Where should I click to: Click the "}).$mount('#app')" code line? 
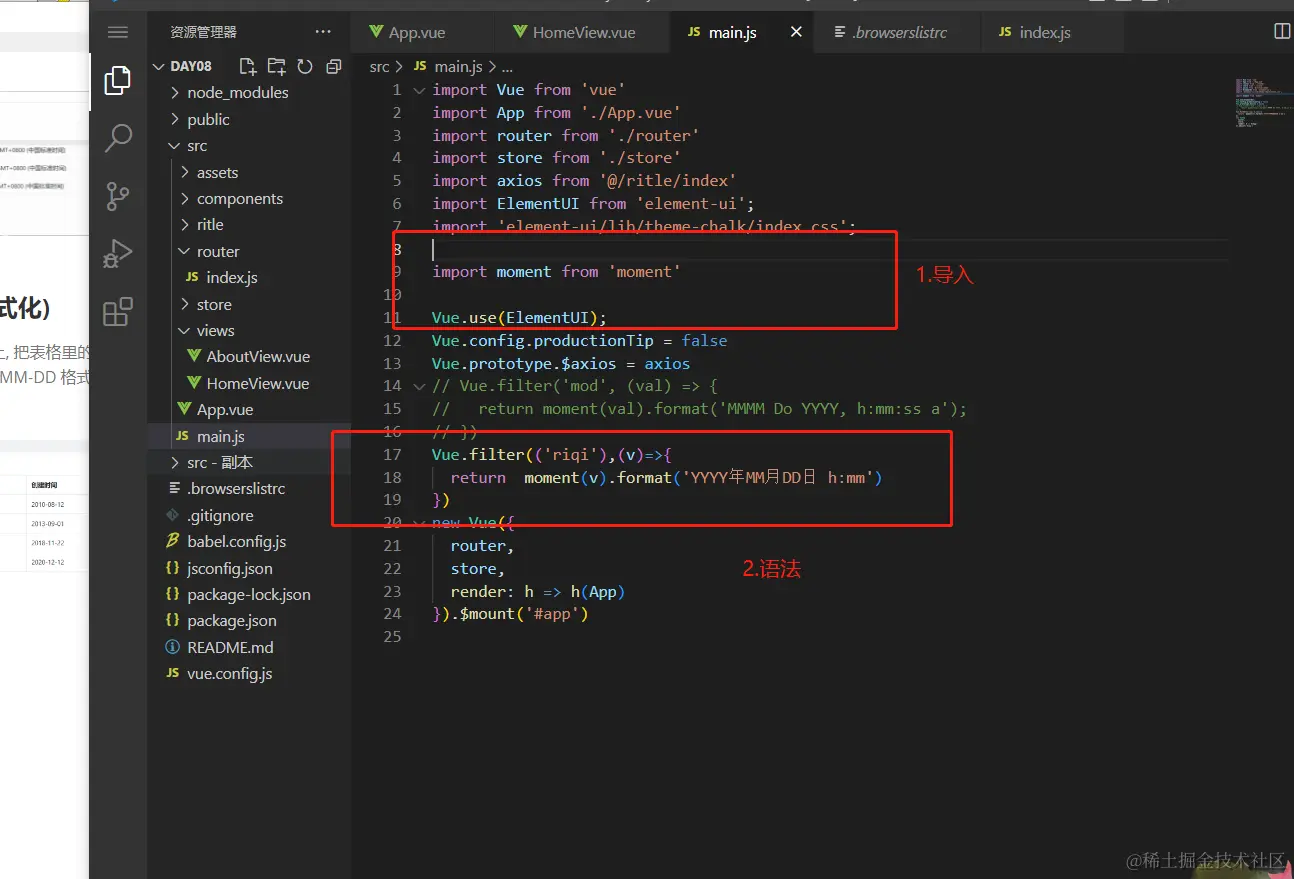pos(510,613)
